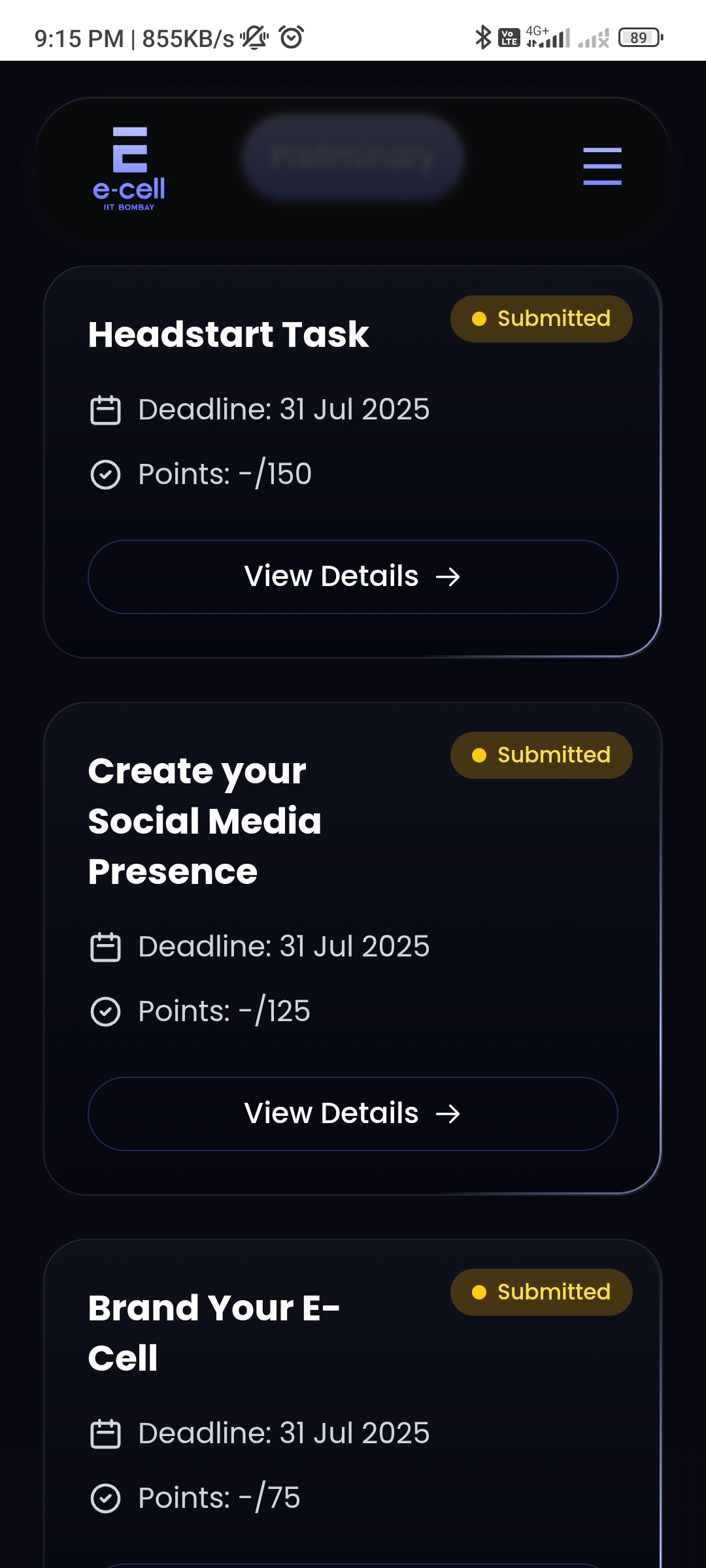The width and height of the screenshot is (706, 1568).
Task: Tap the battery indicator in status bar
Action: click(641, 37)
